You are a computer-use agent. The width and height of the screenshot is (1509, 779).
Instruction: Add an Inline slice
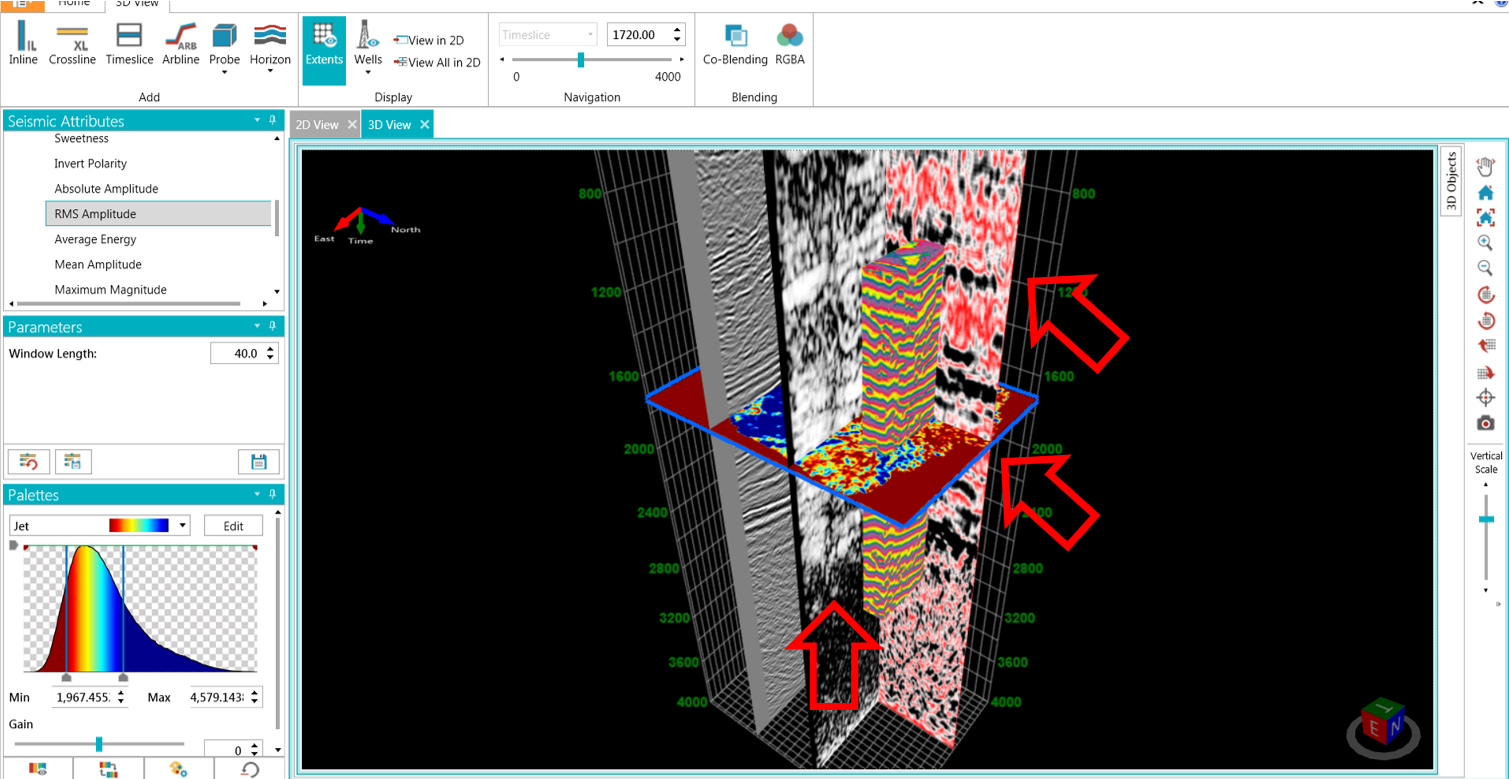23,44
